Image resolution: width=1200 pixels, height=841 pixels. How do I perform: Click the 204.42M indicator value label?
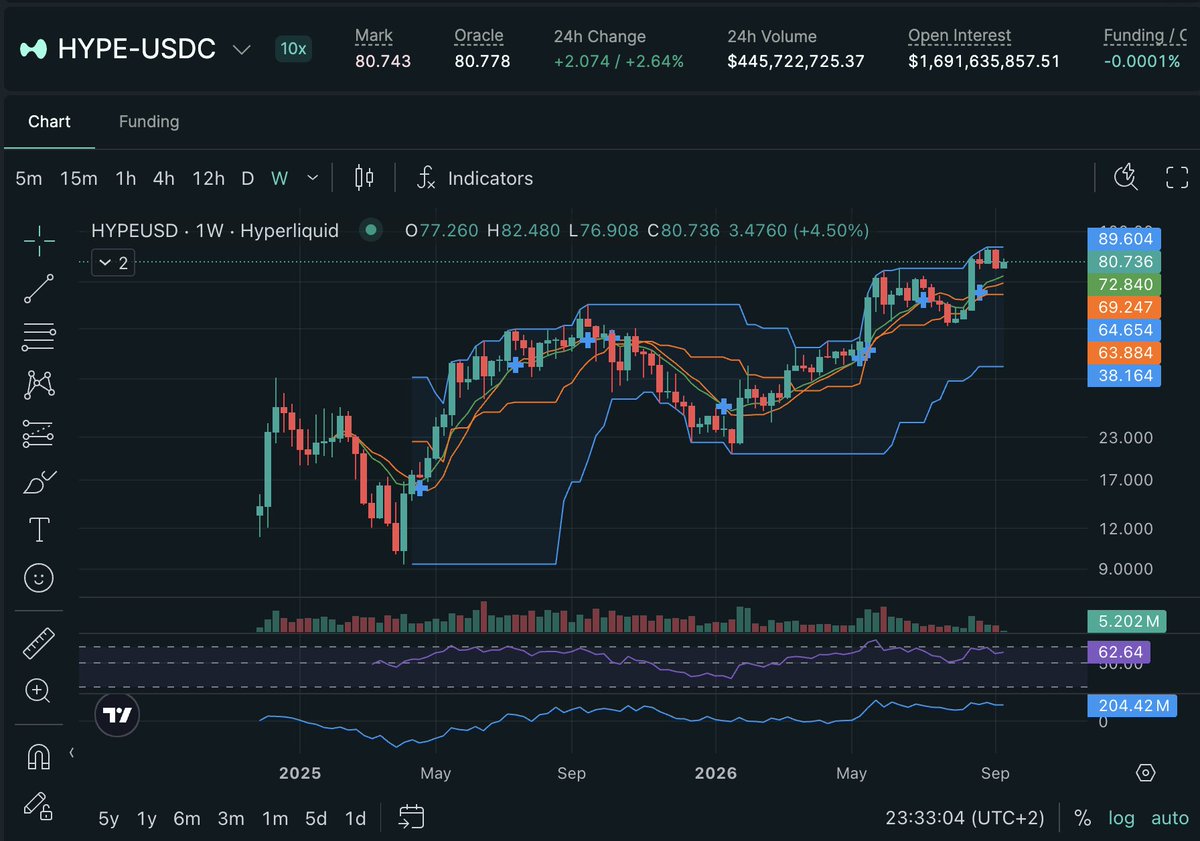tap(1131, 706)
